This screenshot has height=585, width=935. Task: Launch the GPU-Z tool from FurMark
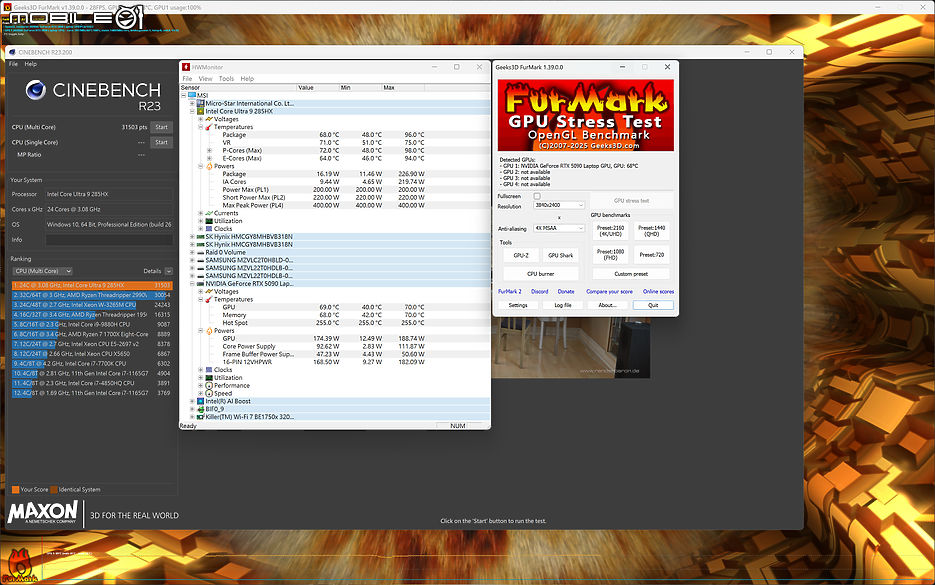[x=521, y=255]
